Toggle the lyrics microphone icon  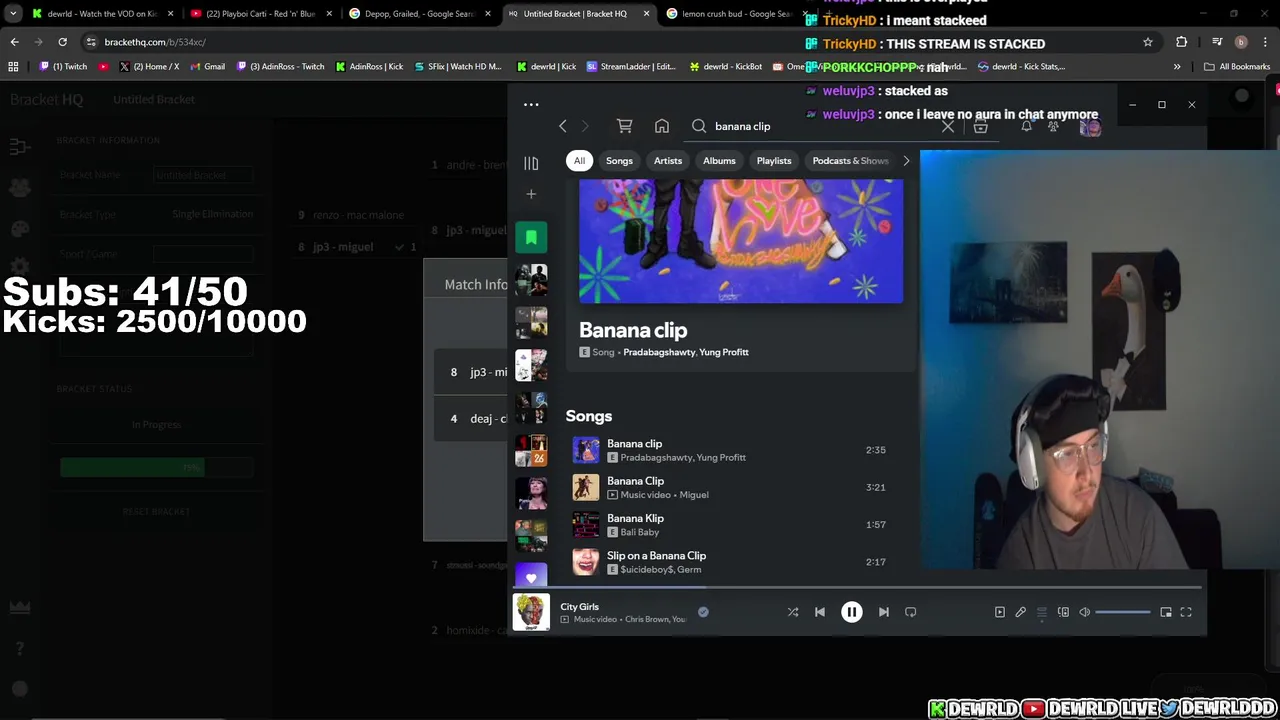point(1020,612)
